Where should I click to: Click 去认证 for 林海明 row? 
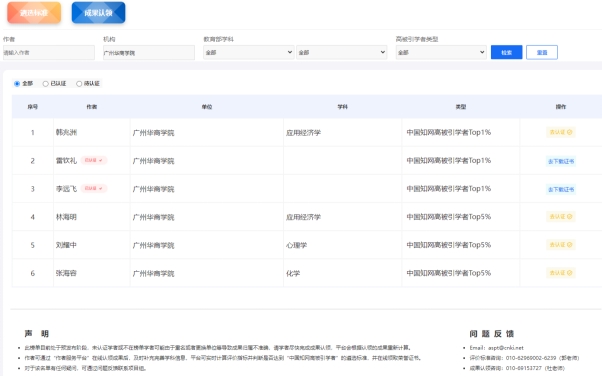coord(561,217)
